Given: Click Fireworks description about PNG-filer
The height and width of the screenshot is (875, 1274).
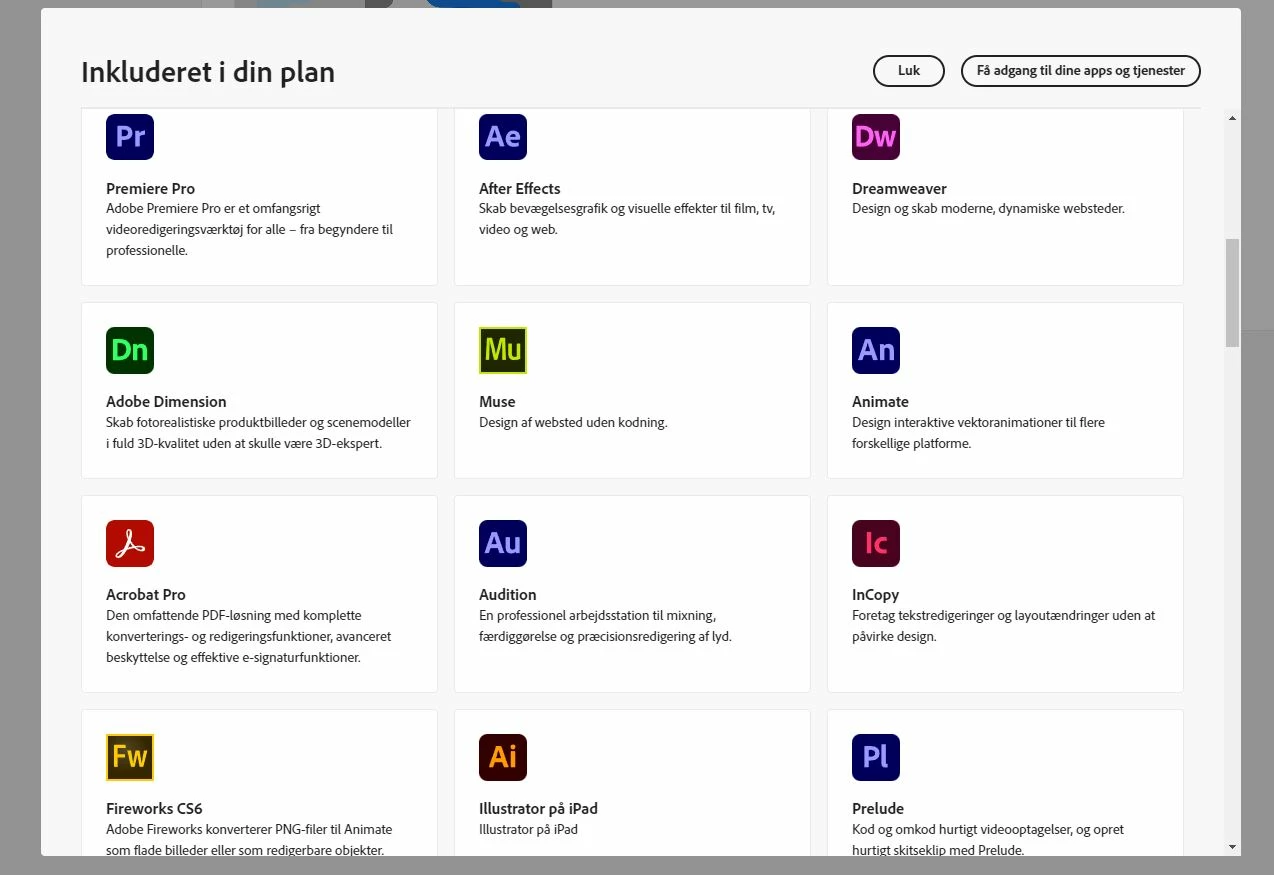Looking at the screenshot, I should pos(249,839).
